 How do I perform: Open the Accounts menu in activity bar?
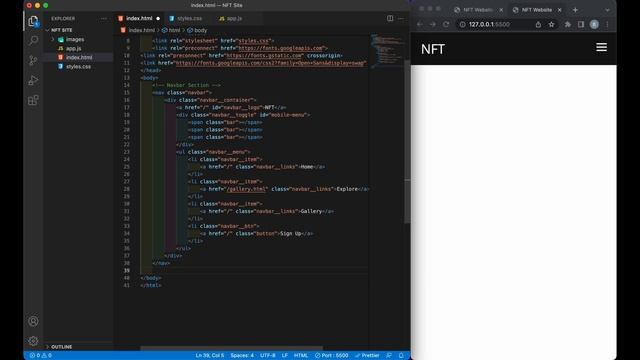(x=33, y=321)
